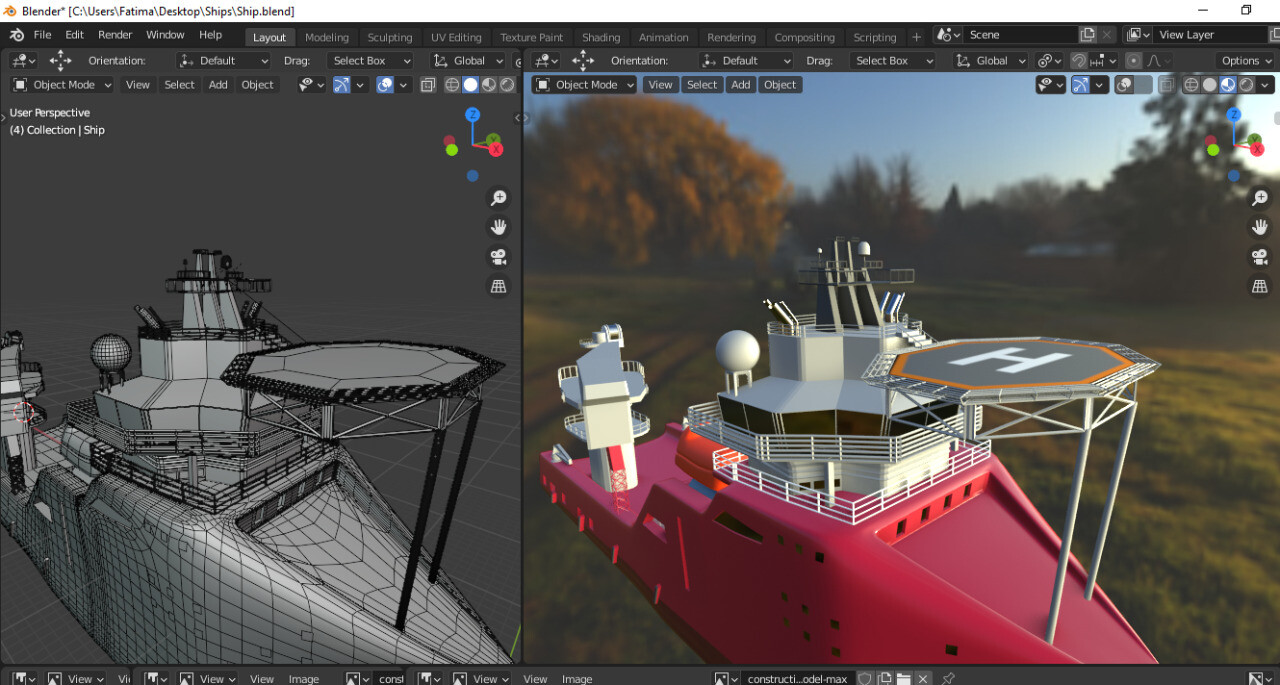Open the left viewport Select menu
This screenshot has height=685, width=1280.
click(x=180, y=85)
